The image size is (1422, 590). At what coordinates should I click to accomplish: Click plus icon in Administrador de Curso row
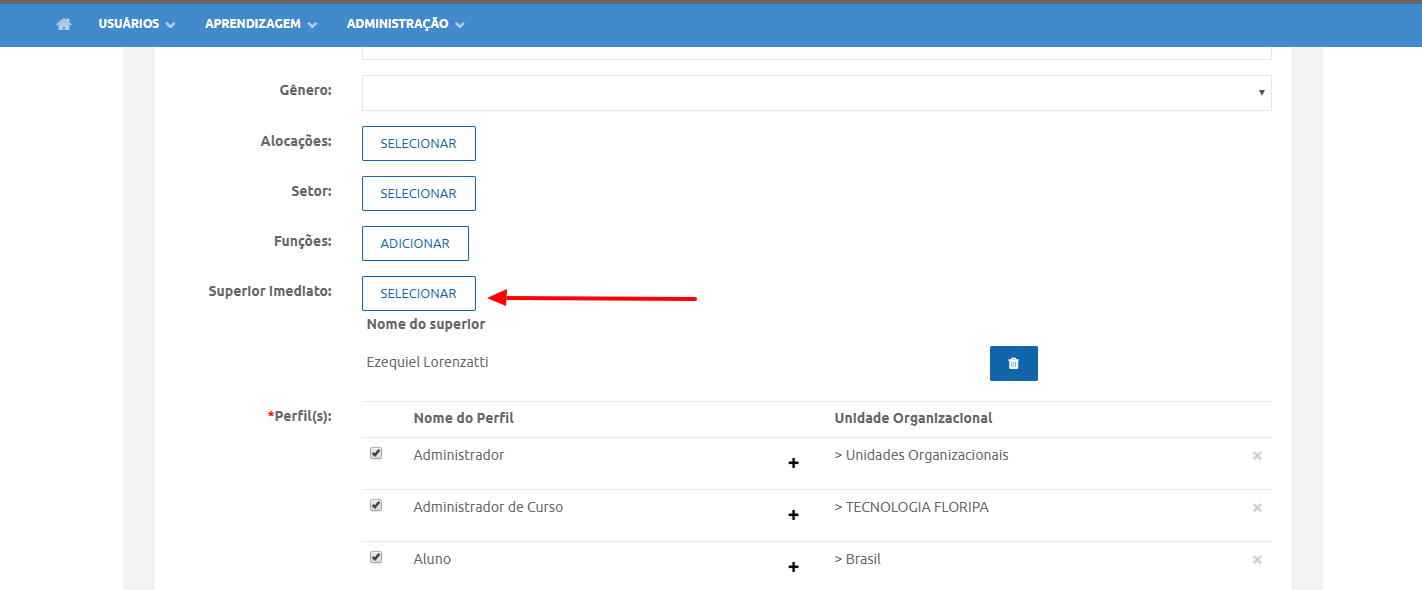[x=793, y=515]
